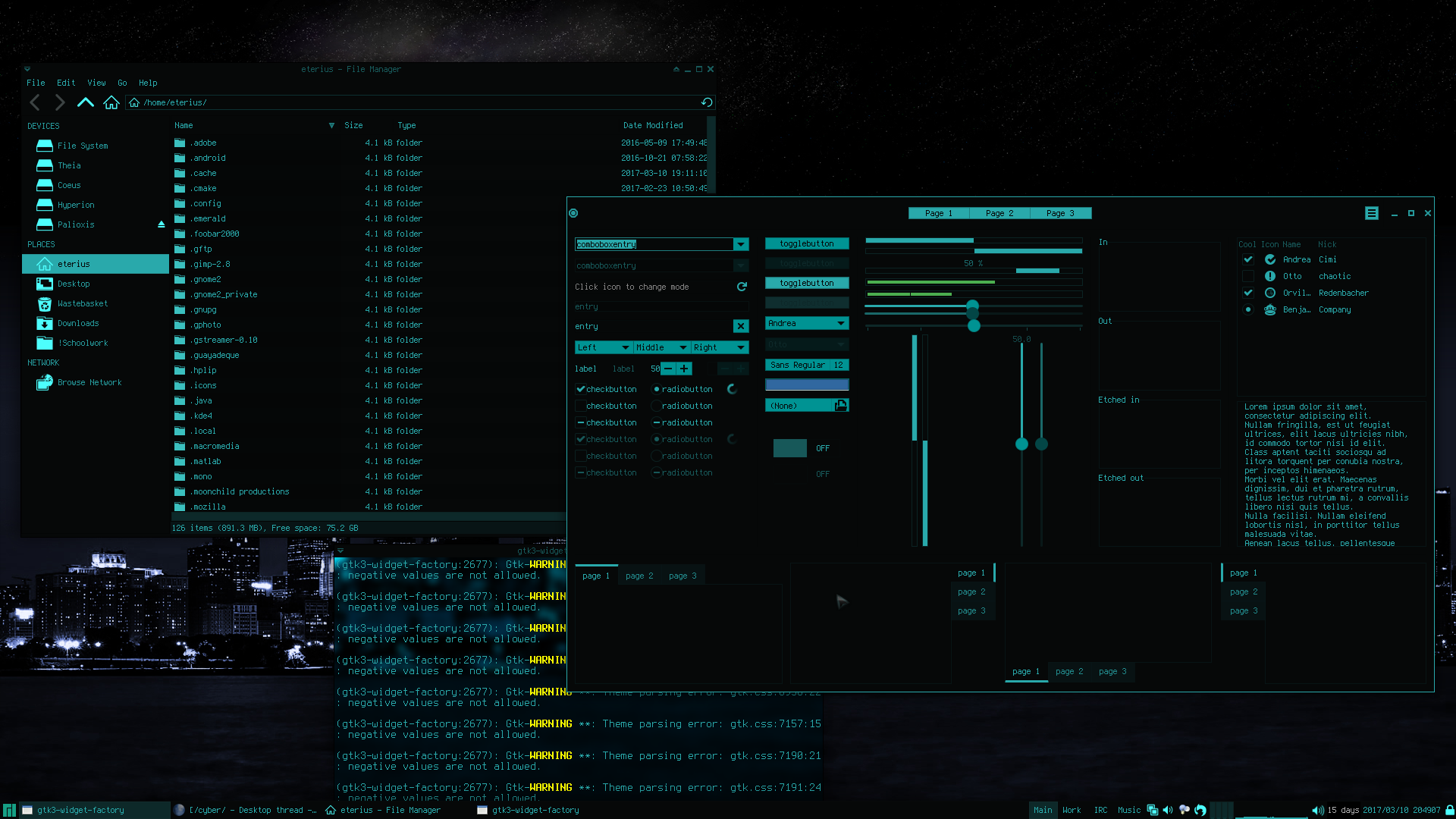Viewport: 1456px width, 819px height.
Task: Open the Left dropdown
Action: [604, 347]
